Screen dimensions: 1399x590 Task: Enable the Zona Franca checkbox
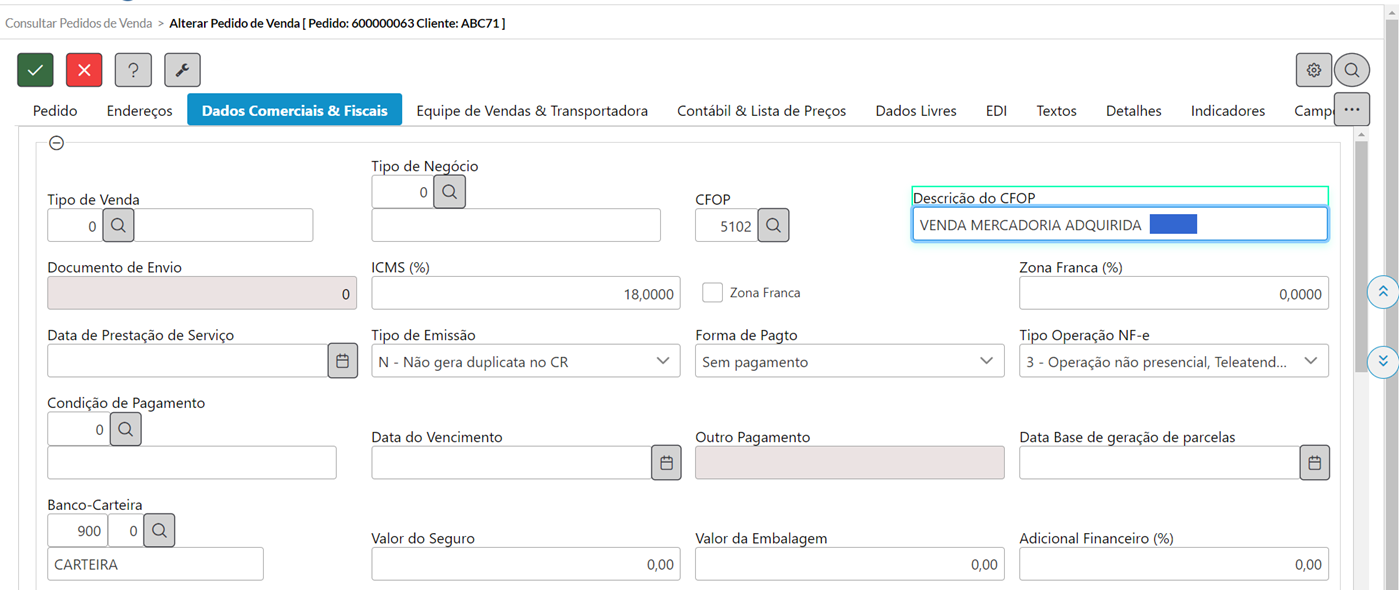coord(712,292)
